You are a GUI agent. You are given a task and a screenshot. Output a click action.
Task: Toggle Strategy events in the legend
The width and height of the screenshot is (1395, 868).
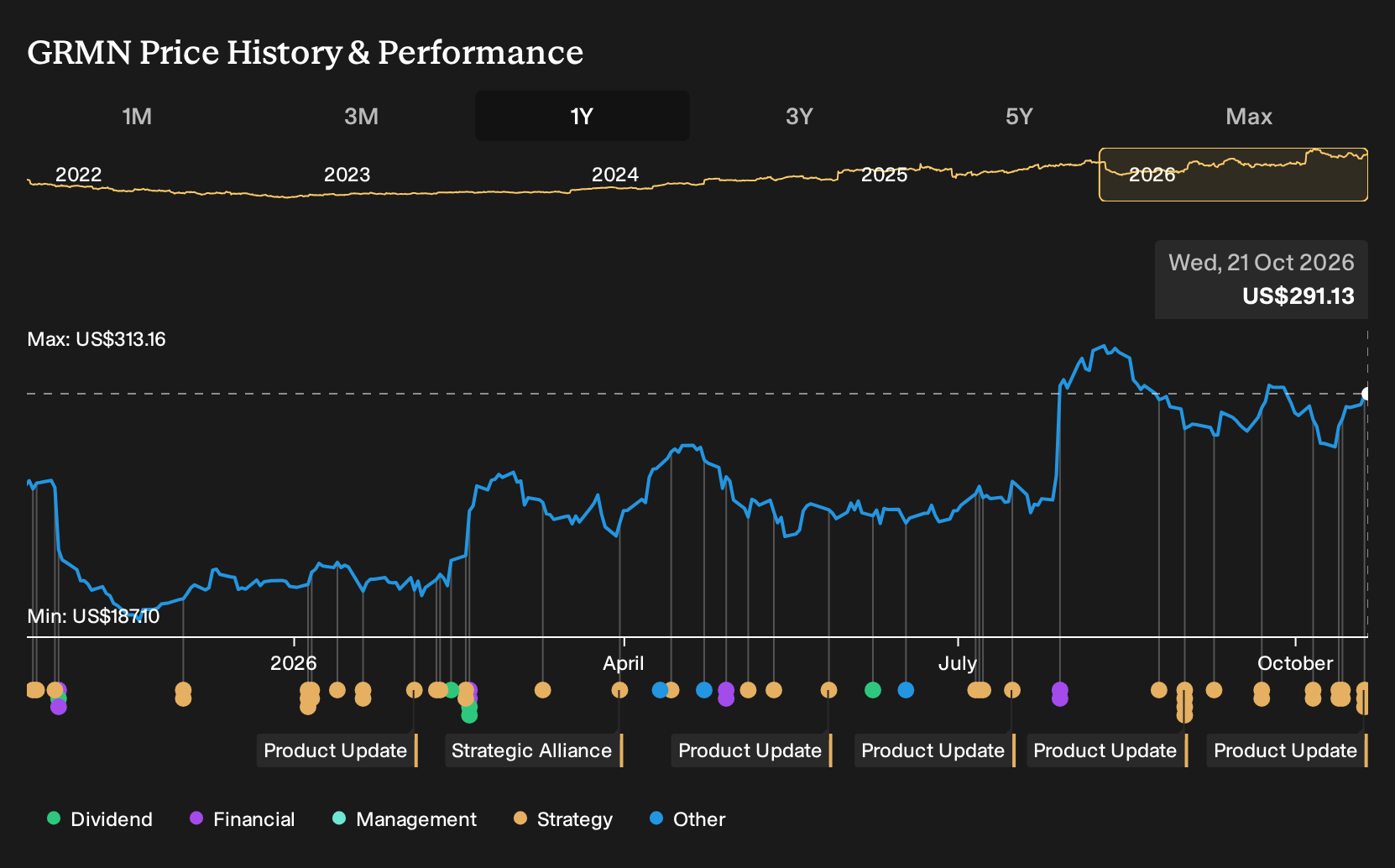click(563, 818)
